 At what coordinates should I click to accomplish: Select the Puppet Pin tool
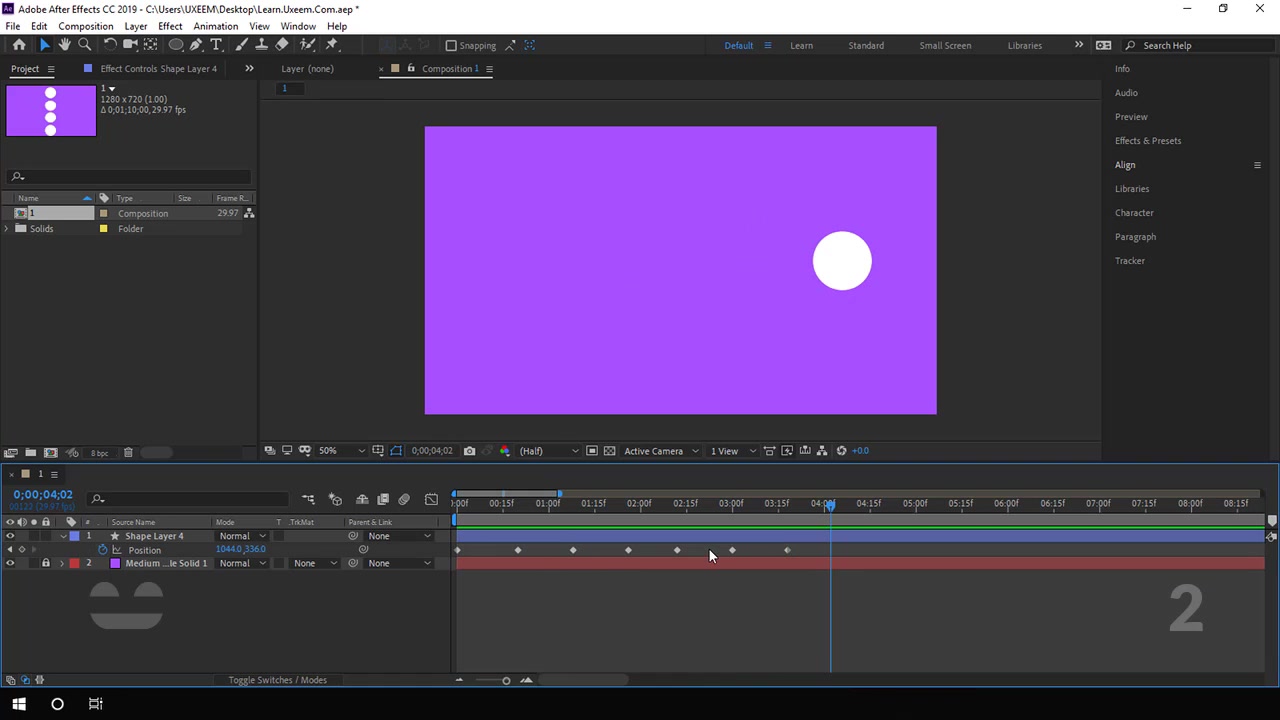pyautogui.click(x=332, y=45)
